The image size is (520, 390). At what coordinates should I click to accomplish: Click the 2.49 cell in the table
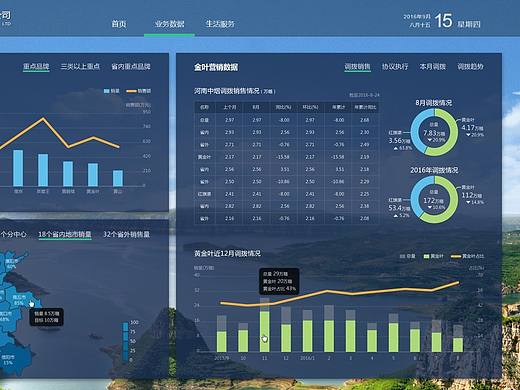[x=365, y=144]
